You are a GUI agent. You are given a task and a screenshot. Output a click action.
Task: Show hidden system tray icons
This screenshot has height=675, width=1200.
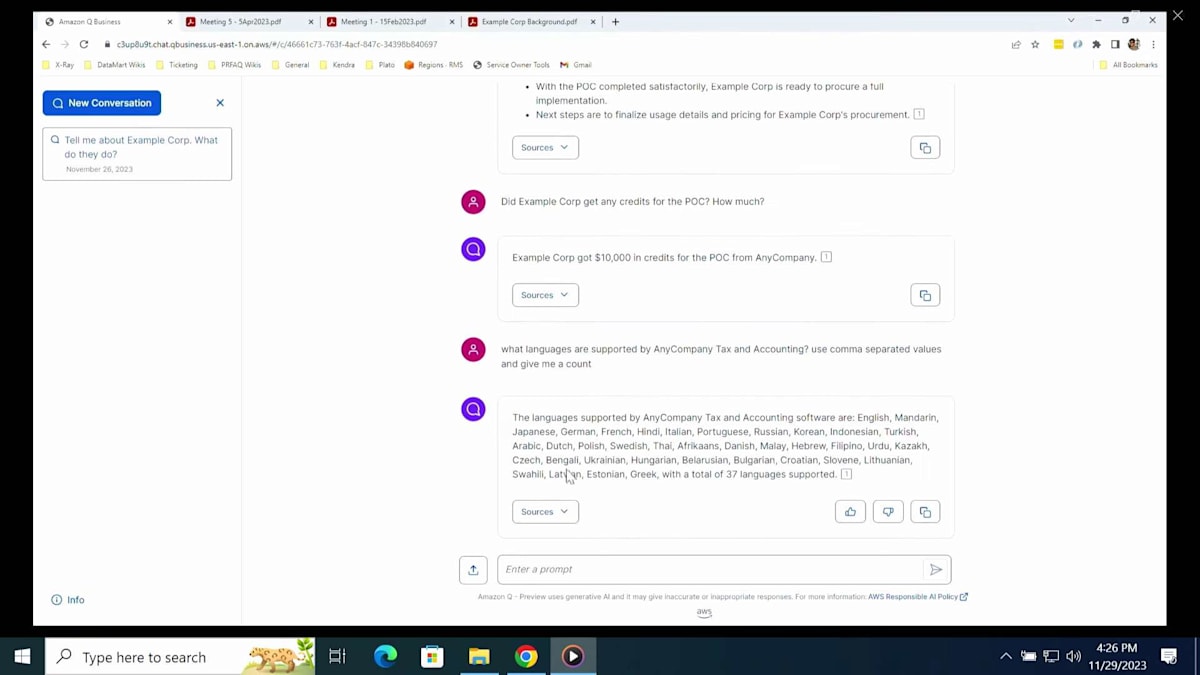pos(1006,657)
